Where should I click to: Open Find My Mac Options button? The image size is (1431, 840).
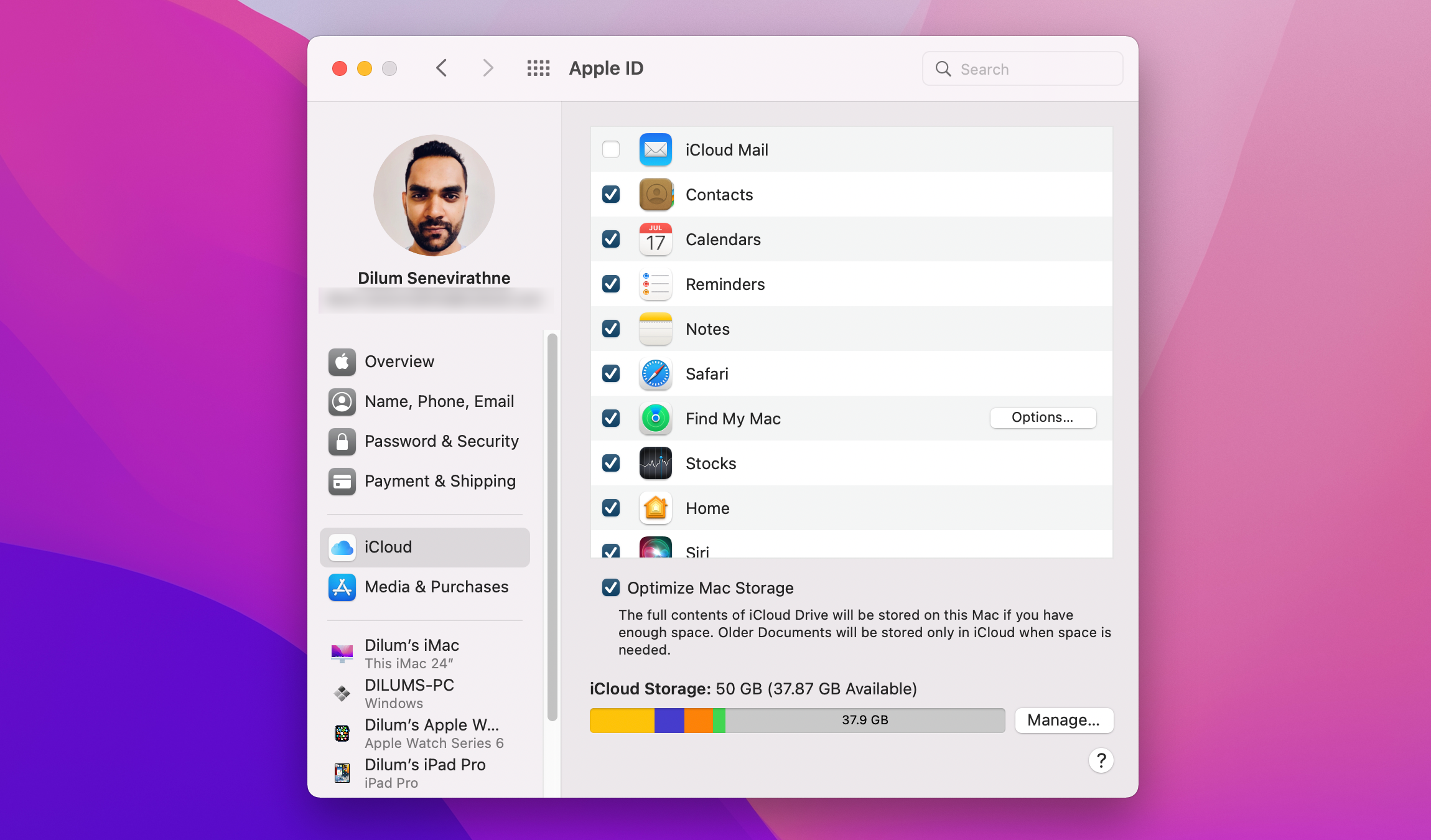pyautogui.click(x=1043, y=418)
